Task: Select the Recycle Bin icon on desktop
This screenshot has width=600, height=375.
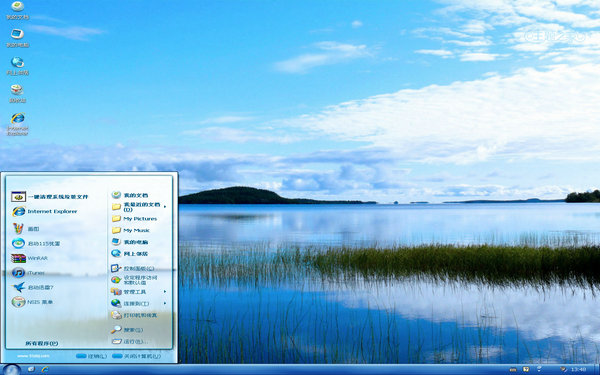Action: click(x=18, y=94)
